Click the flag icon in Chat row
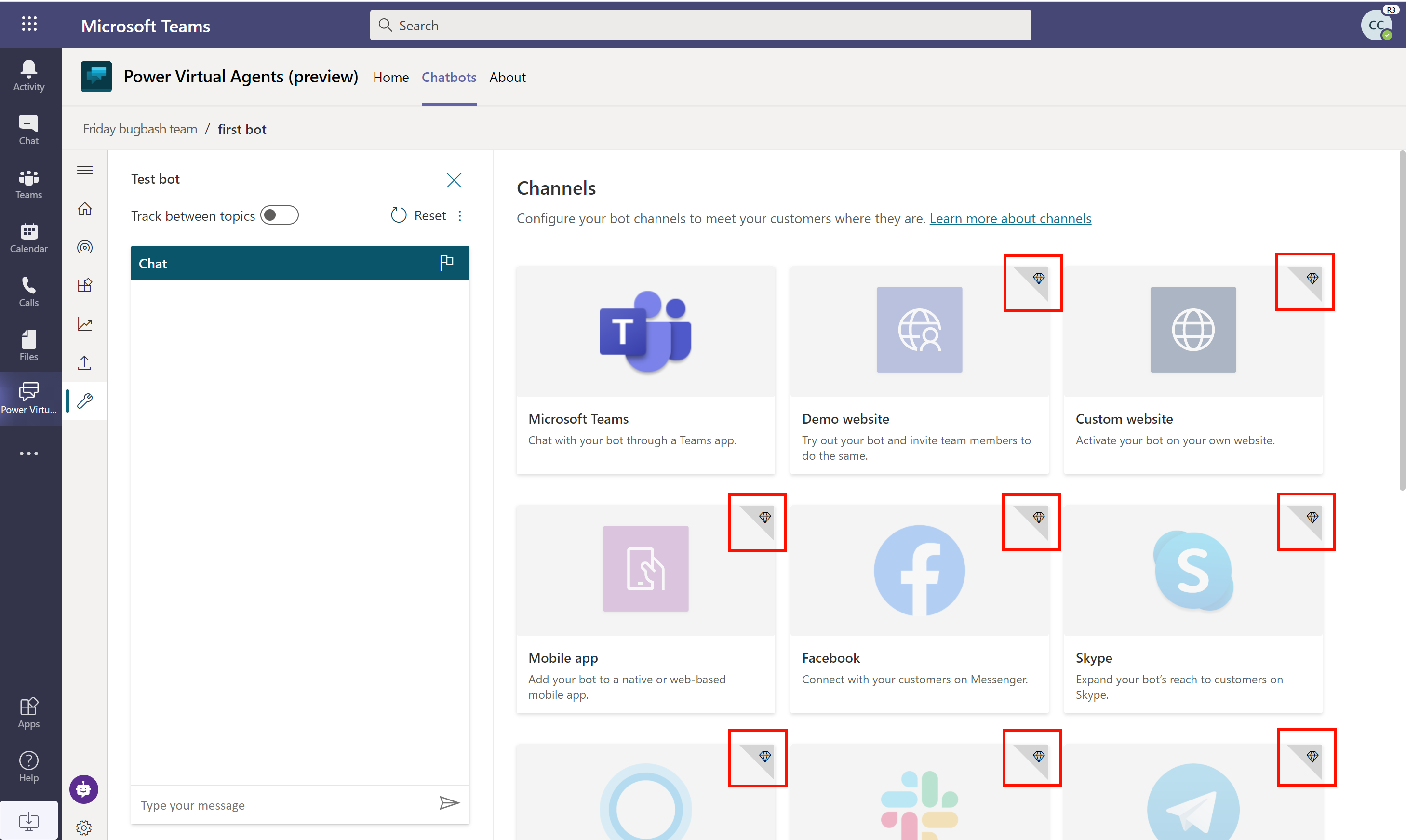This screenshot has height=840, width=1406. [447, 262]
